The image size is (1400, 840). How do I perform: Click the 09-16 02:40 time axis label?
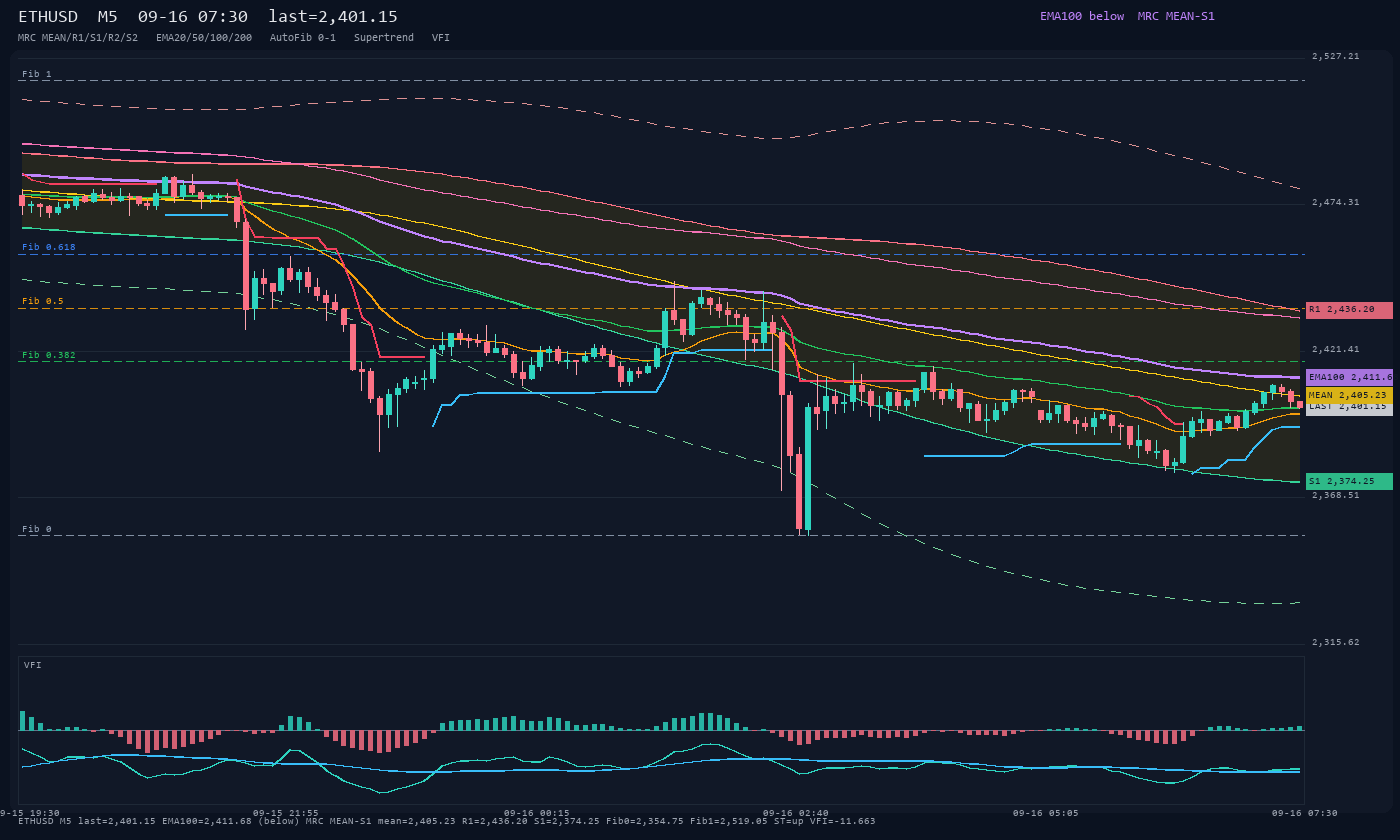(x=795, y=813)
